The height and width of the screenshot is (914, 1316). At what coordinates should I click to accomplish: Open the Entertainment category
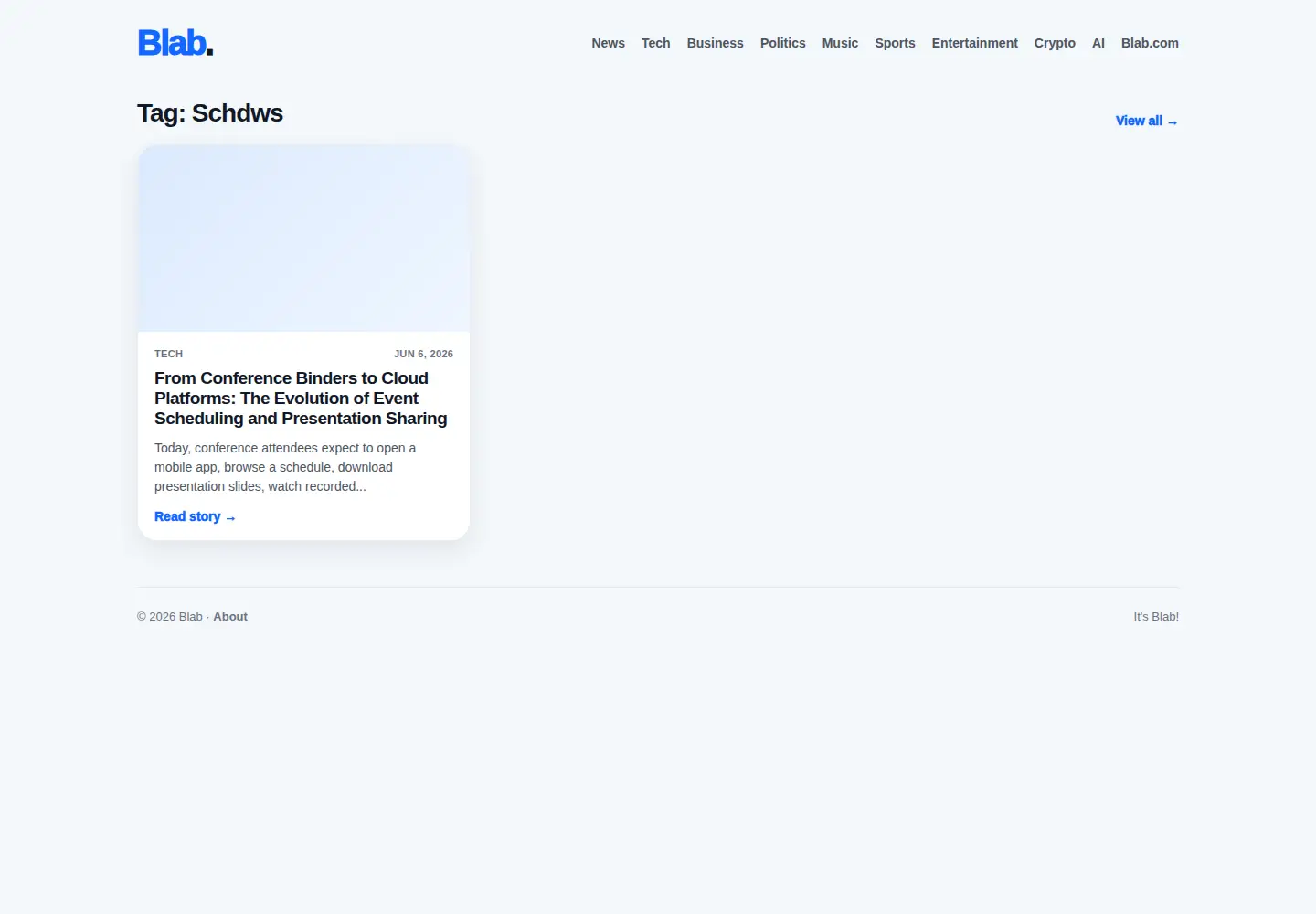[x=974, y=43]
